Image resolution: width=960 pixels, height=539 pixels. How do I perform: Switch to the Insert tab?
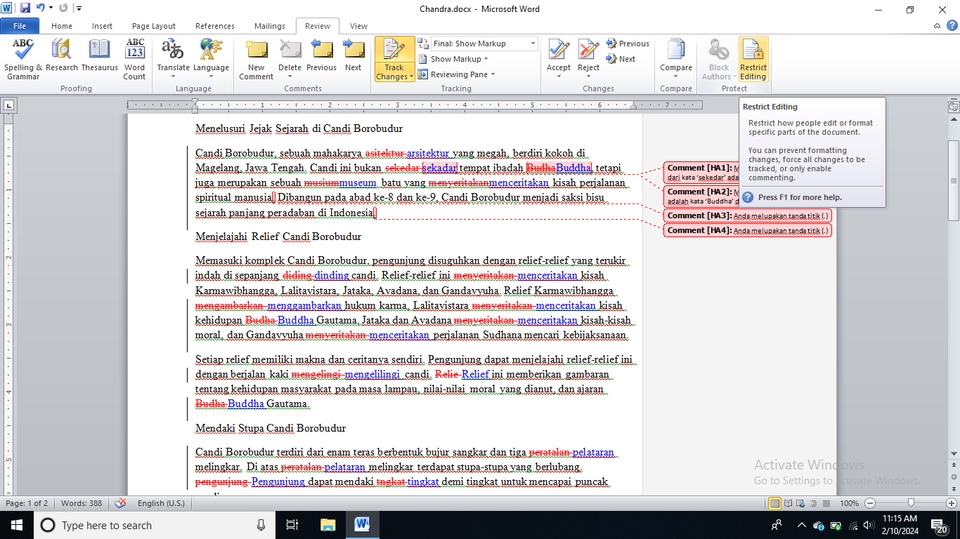[x=102, y=26]
